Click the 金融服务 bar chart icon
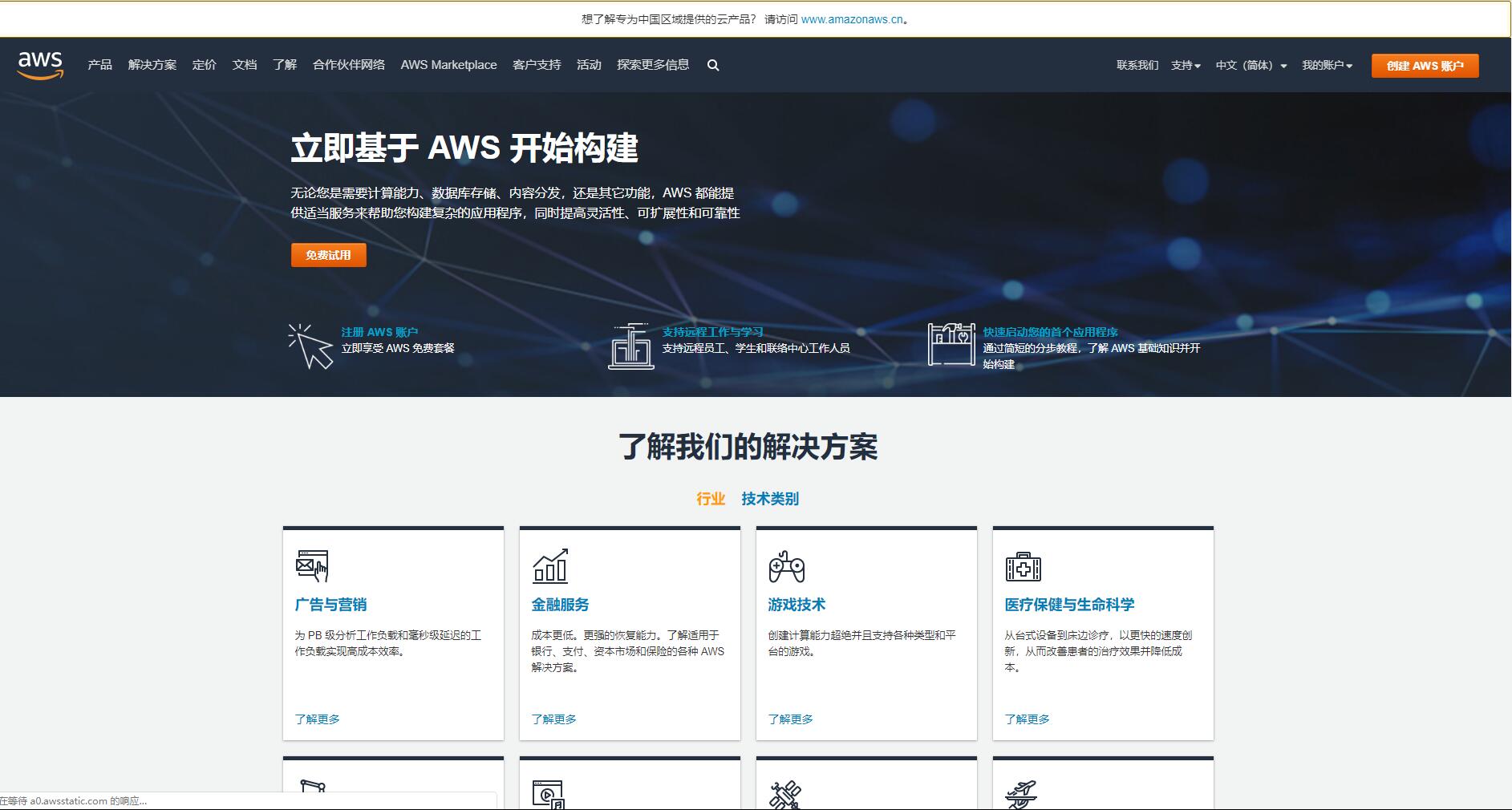Screen dimensions: 1512x810 pos(550,566)
